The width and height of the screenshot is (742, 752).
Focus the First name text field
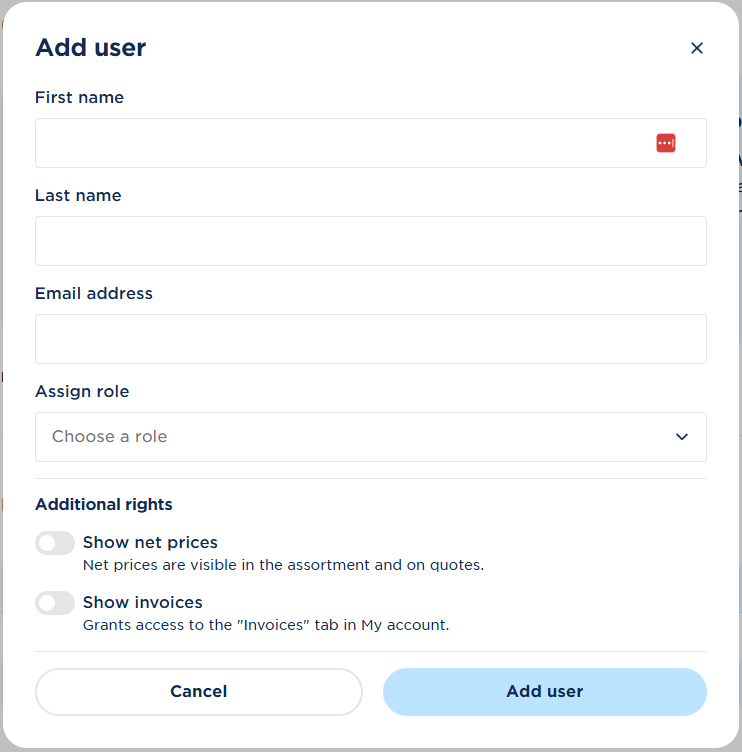[x=371, y=143]
